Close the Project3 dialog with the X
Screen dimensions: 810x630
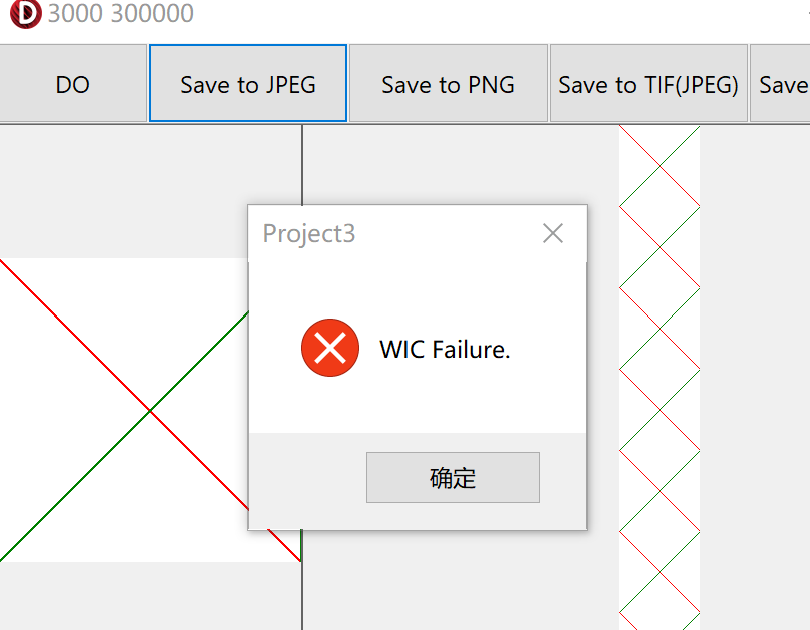point(553,233)
